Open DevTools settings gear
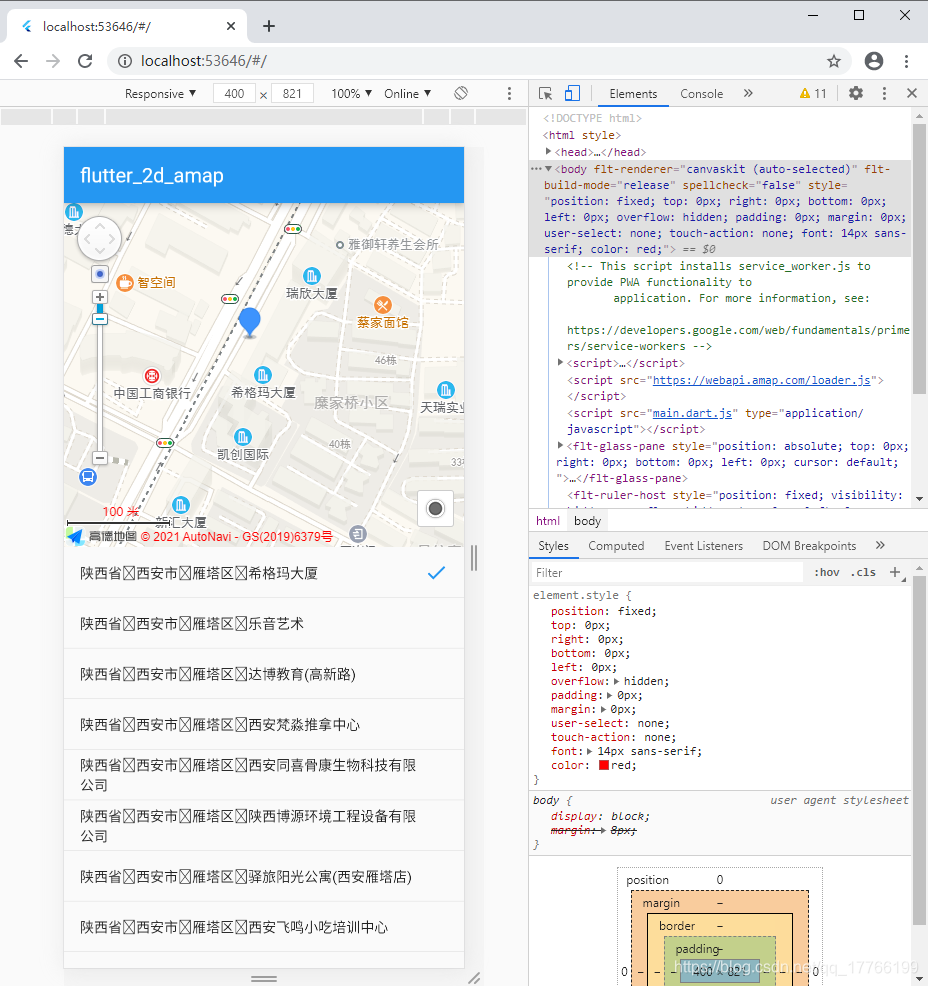 coord(856,93)
